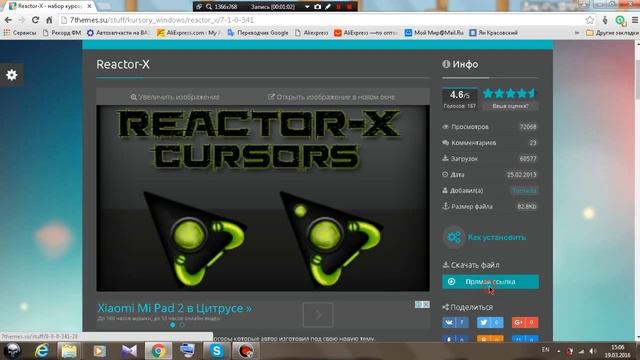Reload the page with the refresh icon
The image size is (640, 360).
coord(36,20)
